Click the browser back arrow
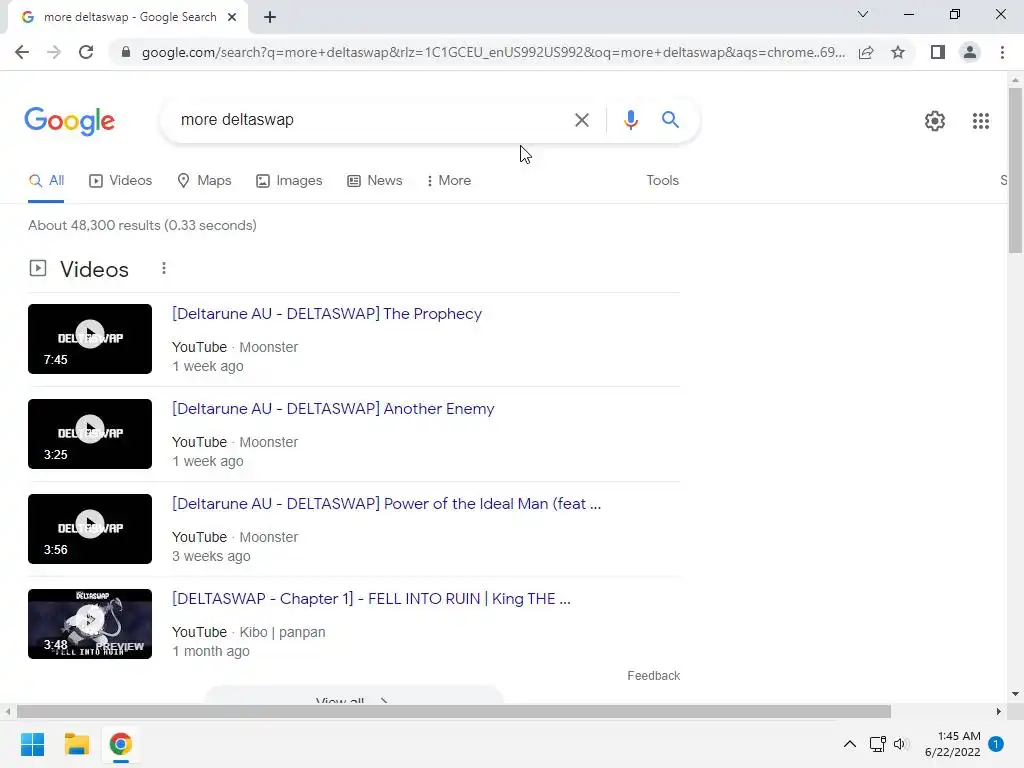Image resolution: width=1024 pixels, height=768 pixels. click(22, 52)
